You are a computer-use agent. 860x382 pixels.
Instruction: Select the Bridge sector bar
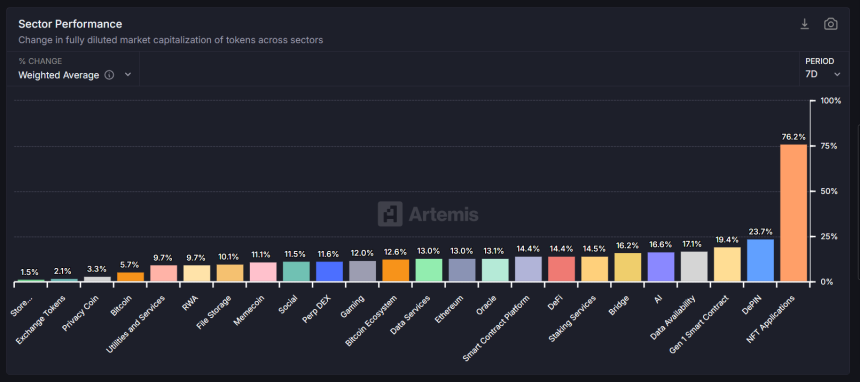coord(627,267)
